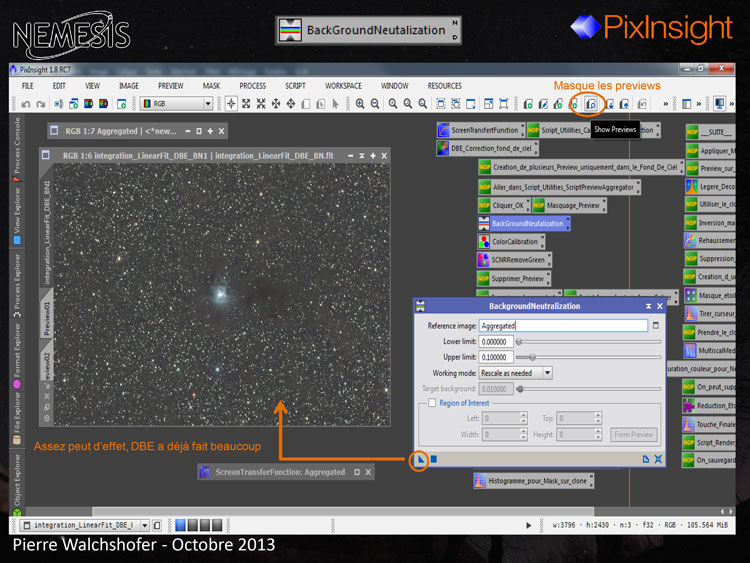This screenshot has width=750, height=563.
Task: Switch to the second workspace button in status bar
Action: pyautogui.click(x=193, y=525)
